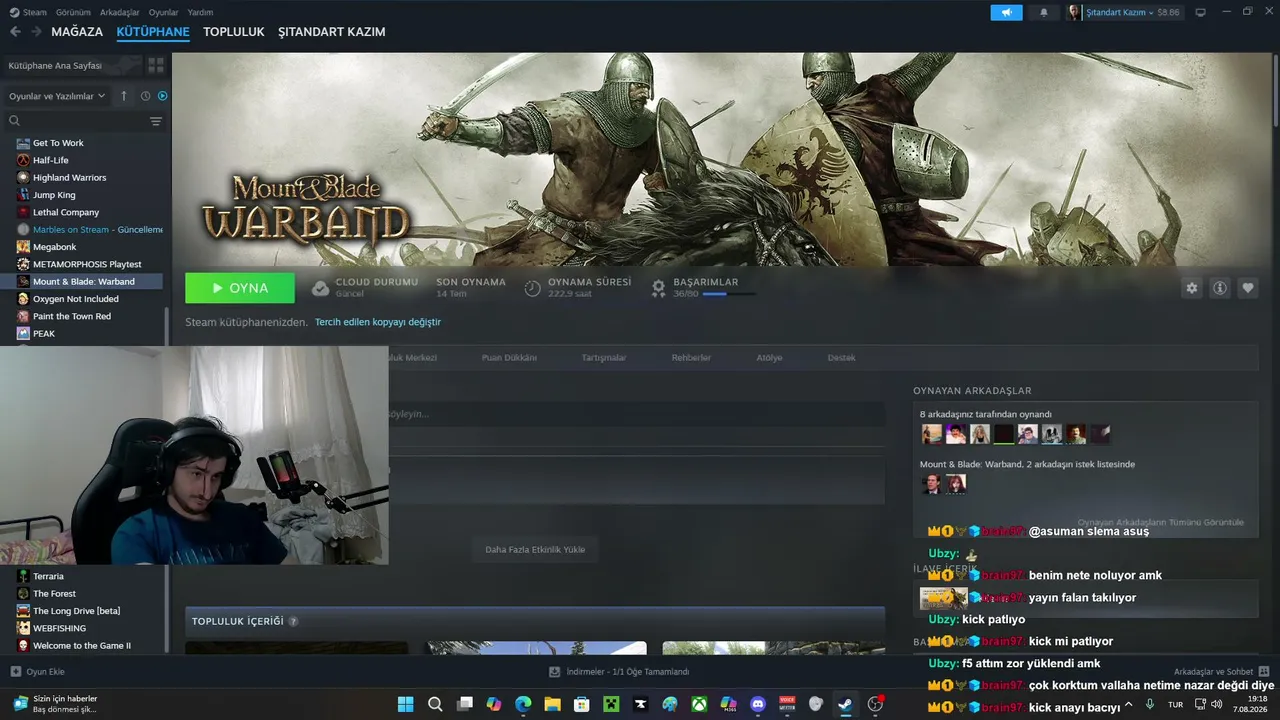The height and width of the screenshot is (720, 1280).
Task: Open Destek game tab
Action: click(x=841, y=358)
